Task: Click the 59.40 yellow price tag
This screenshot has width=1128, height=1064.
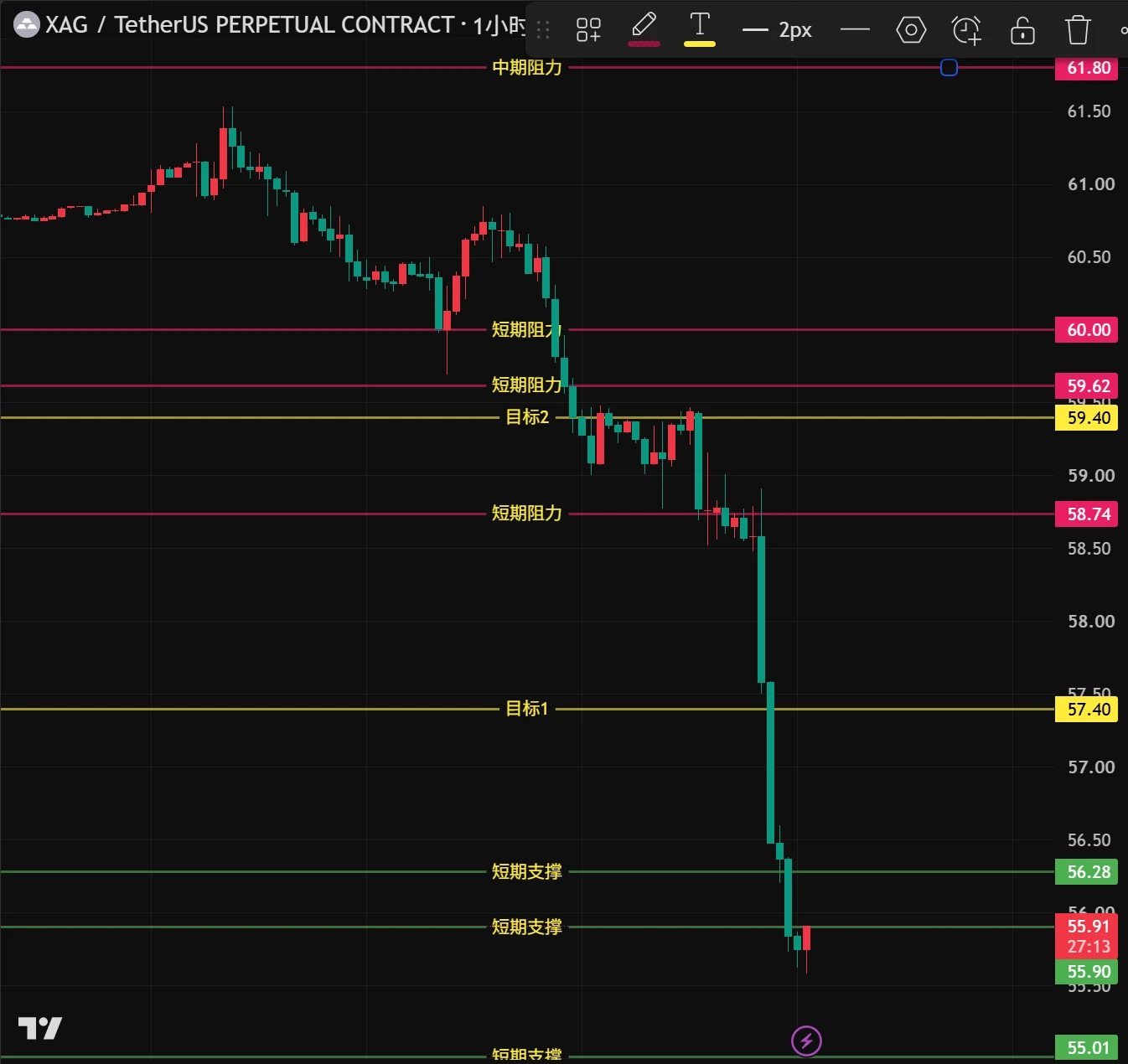Action: click(1086, 418)
